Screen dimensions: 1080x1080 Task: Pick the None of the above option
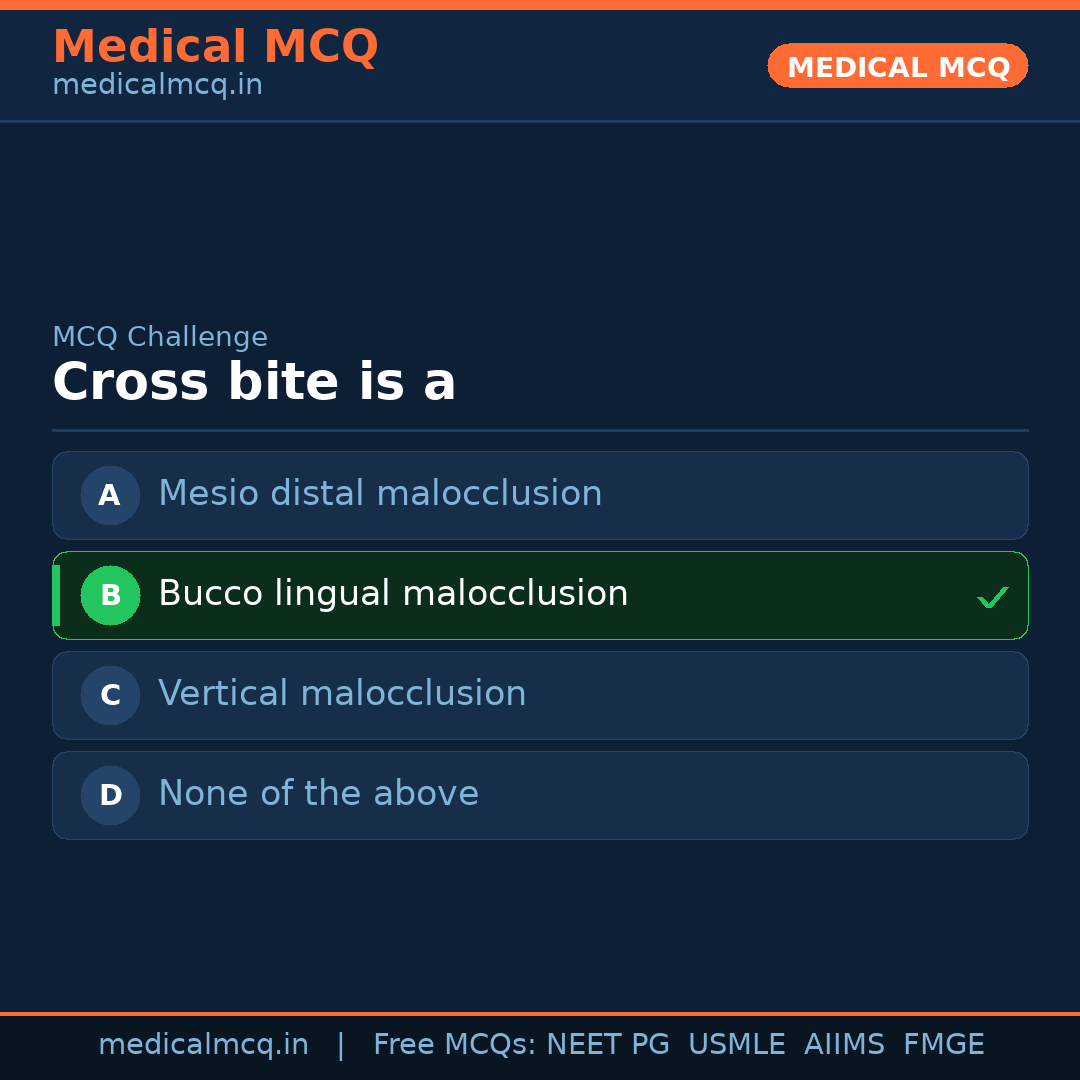[x=318, y=794]
